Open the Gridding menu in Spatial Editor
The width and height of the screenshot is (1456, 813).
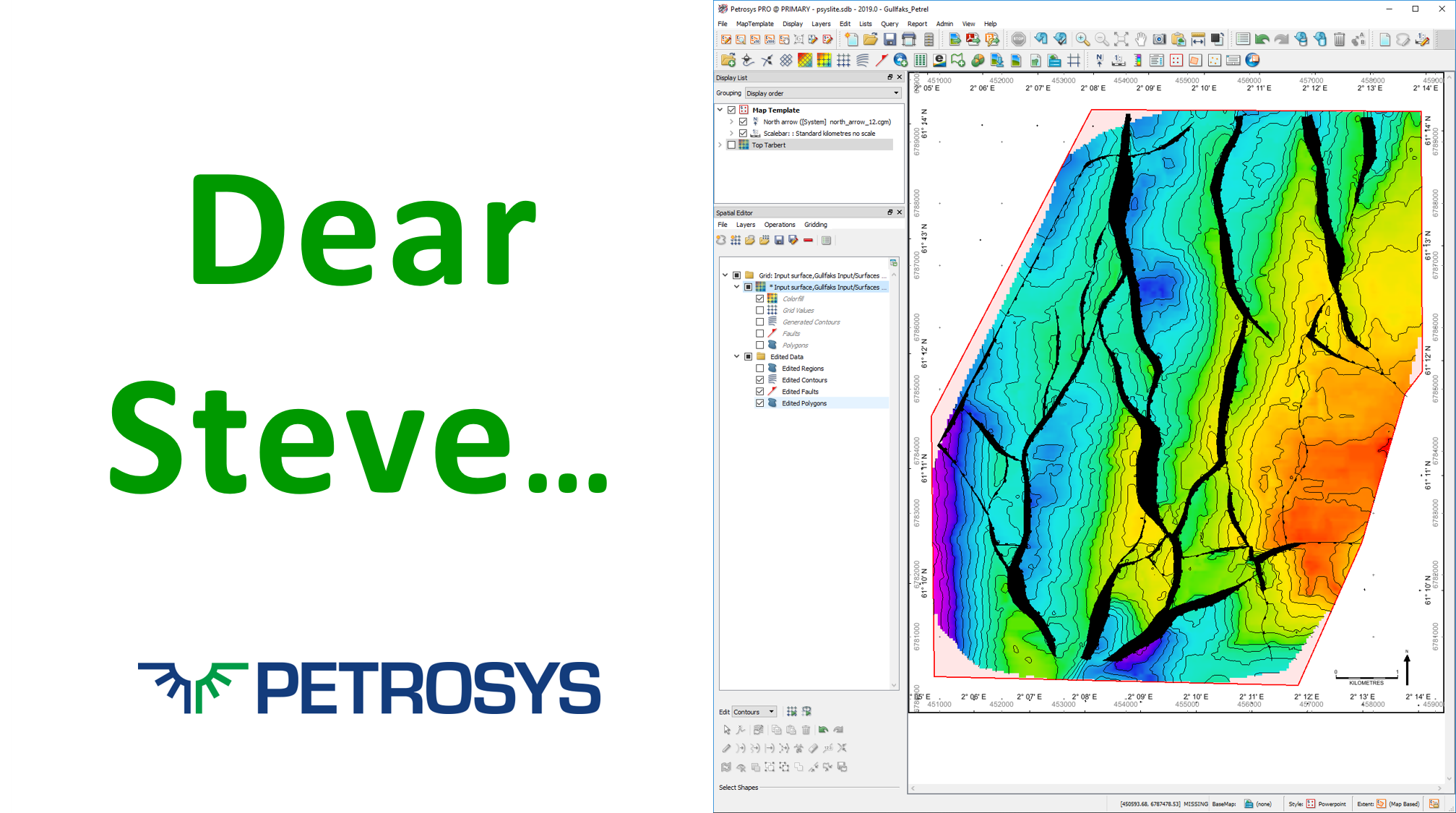click(815, 225)
